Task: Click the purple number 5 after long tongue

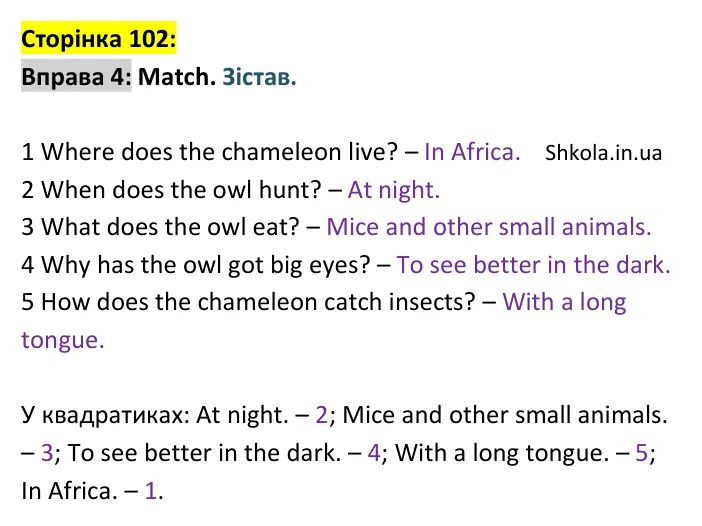Action: pyautogui.click(x=642, y=453)
